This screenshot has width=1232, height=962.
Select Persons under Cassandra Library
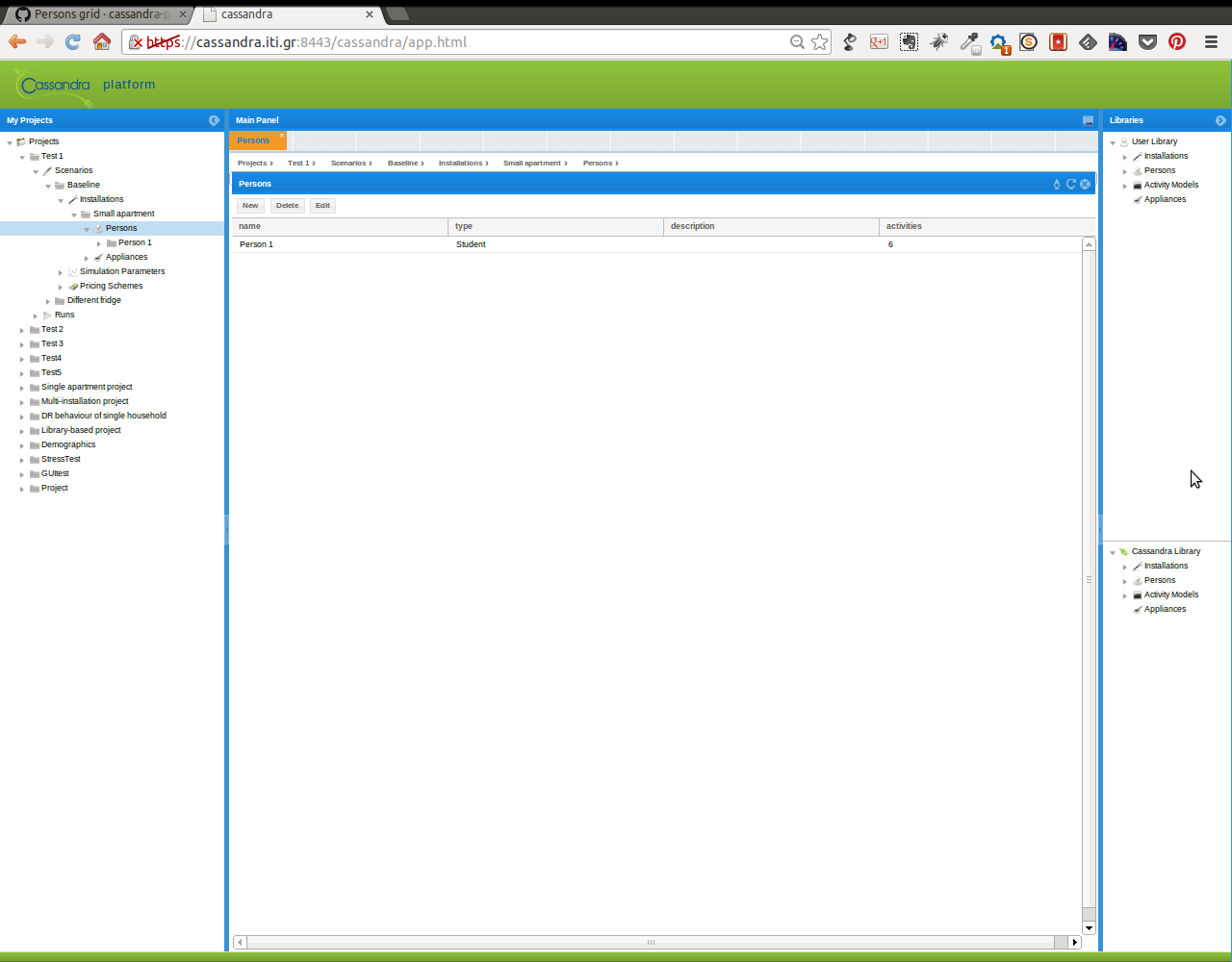tap(1160, 580)
